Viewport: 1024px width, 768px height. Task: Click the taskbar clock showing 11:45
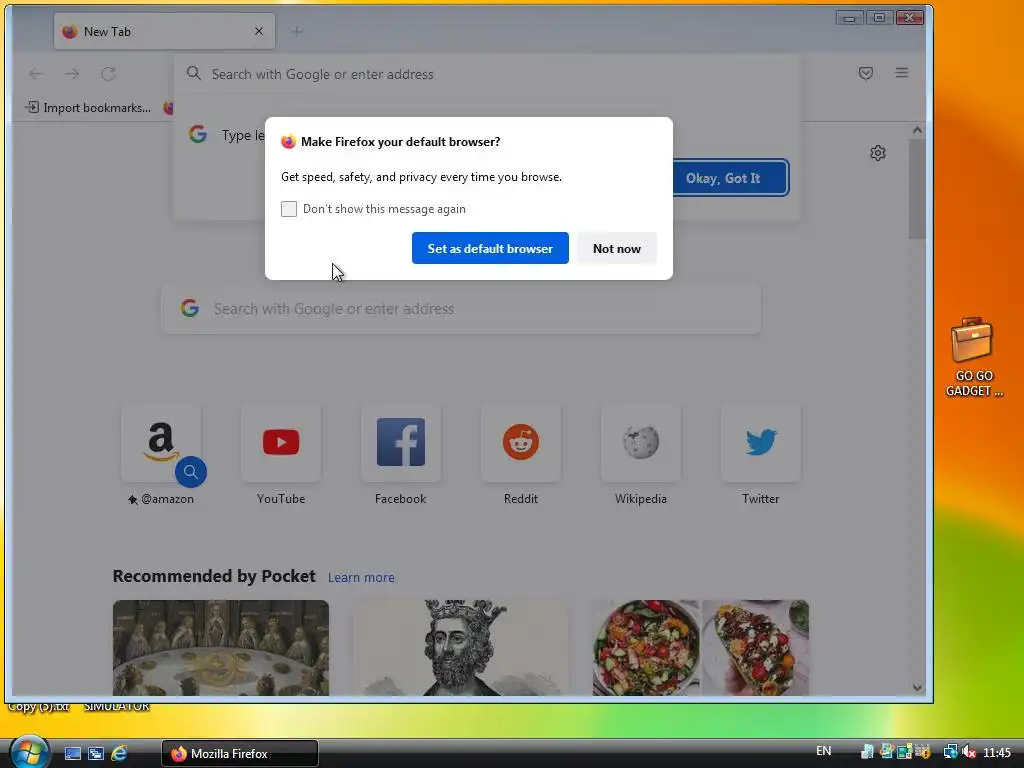[997, 753]
